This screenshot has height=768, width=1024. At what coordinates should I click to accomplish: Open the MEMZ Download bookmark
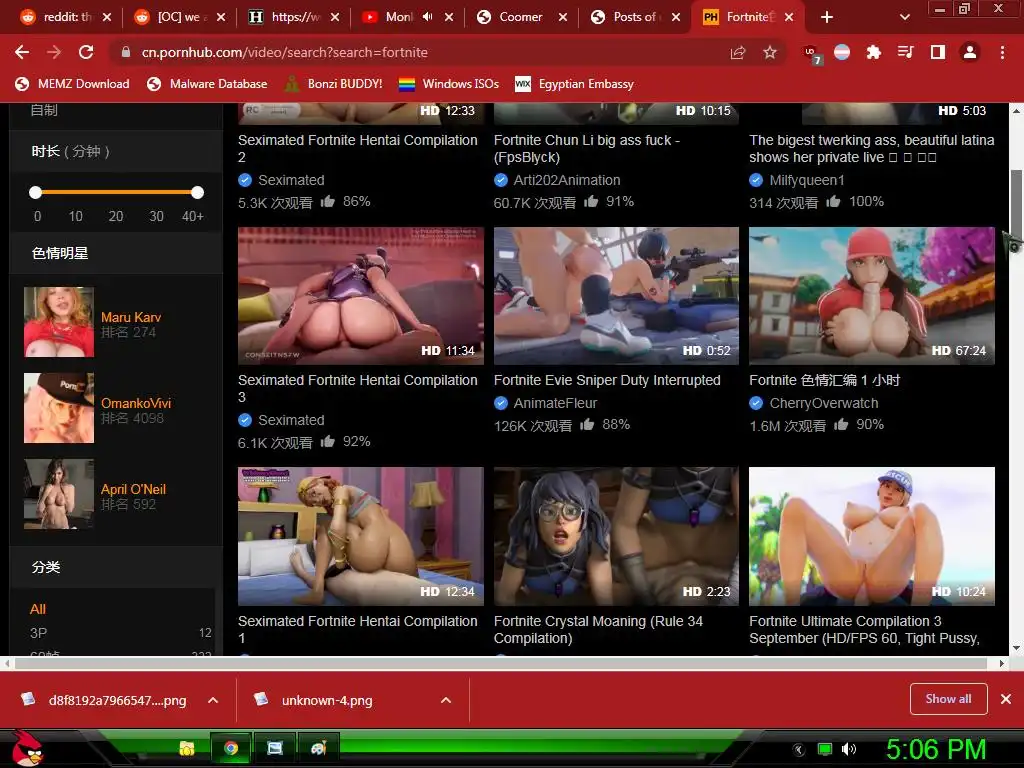72,84
